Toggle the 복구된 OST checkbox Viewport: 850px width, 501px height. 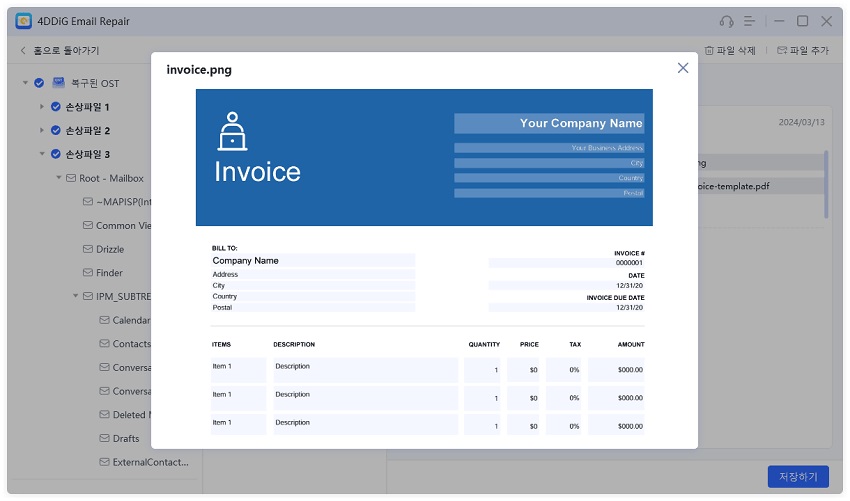point(39,83)
